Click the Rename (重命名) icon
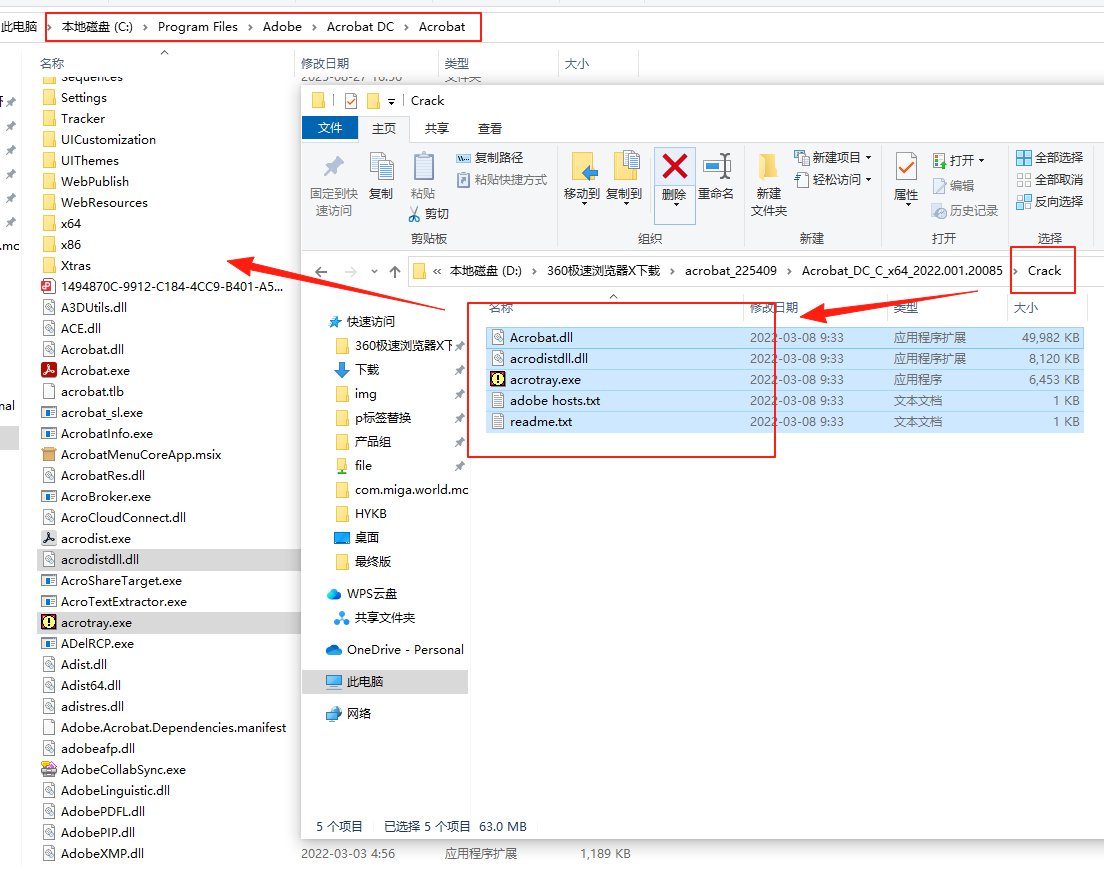 pos(716,167)
